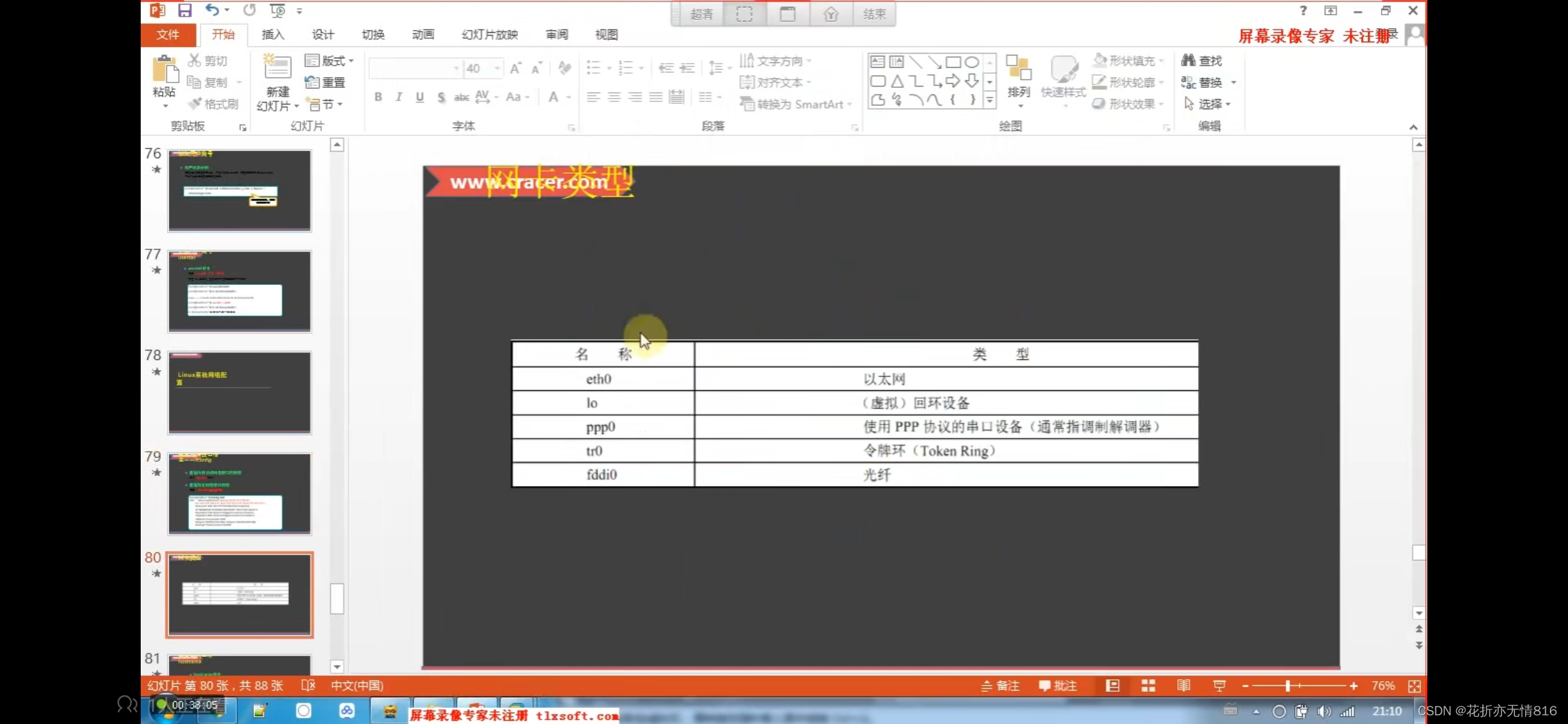This screenshot has height=724, width=1568.
Task: Toggle center text alignment
Action: click(x=614, y=97)
